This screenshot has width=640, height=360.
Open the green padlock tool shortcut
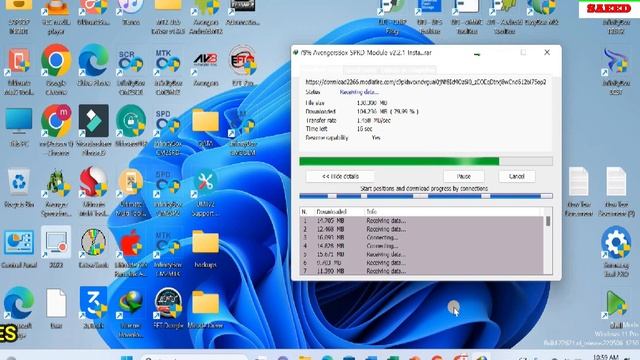coord(131,121)
